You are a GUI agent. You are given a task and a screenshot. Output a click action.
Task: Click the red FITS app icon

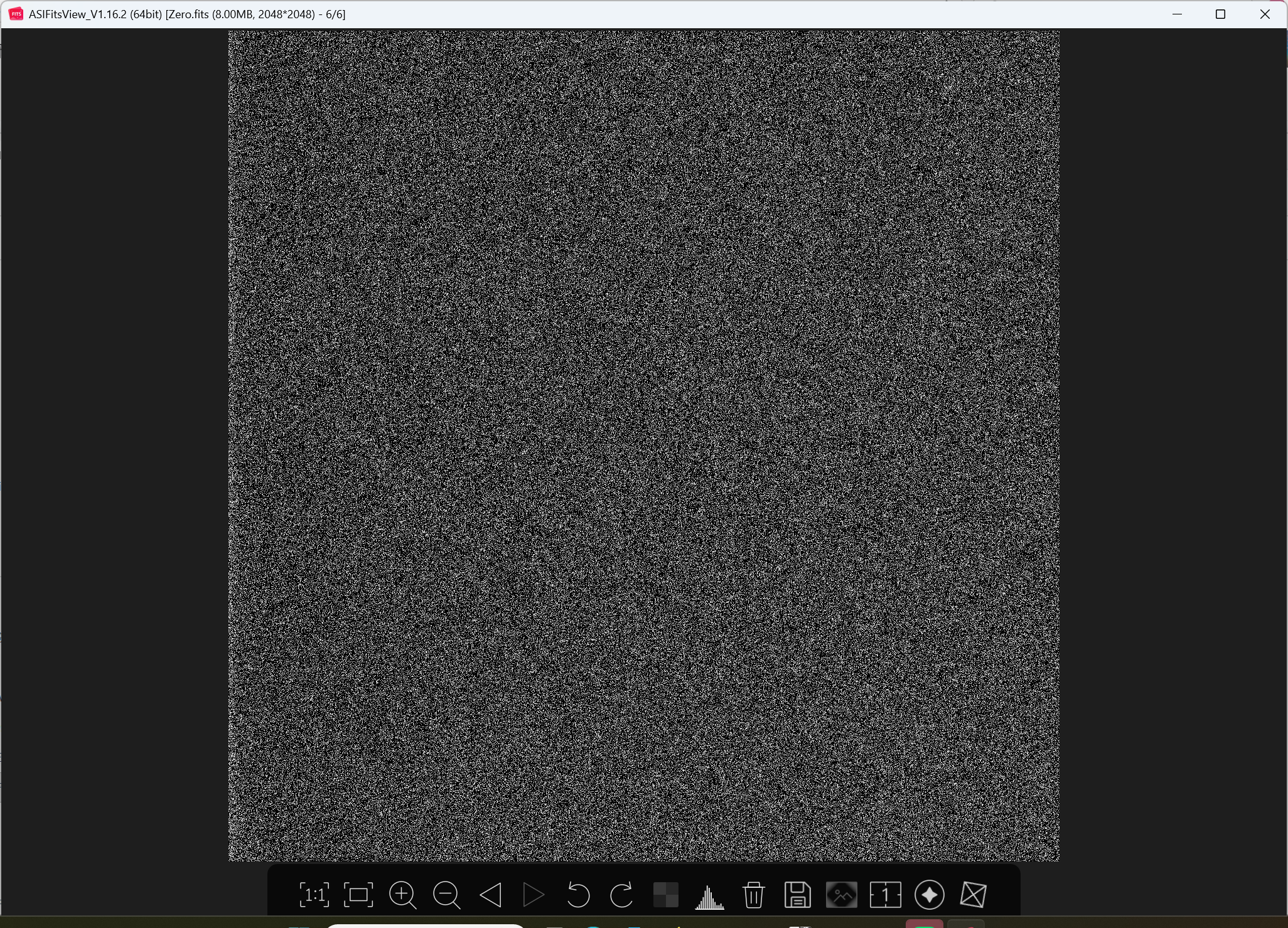[x=16, y=14]
